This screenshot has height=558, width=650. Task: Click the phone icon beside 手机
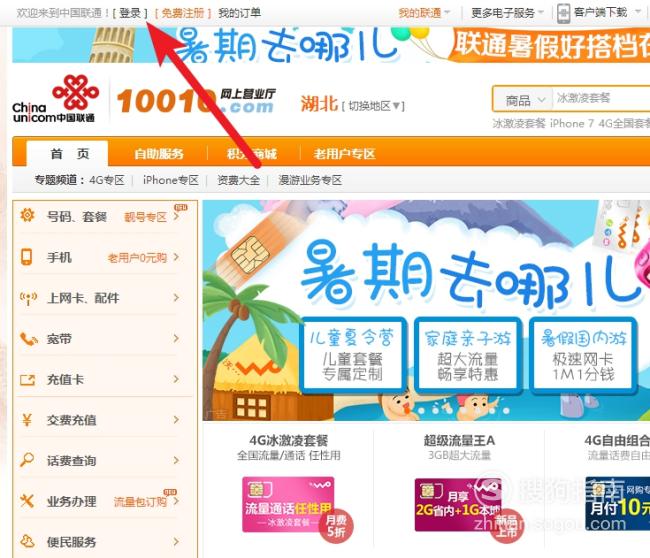27,257
